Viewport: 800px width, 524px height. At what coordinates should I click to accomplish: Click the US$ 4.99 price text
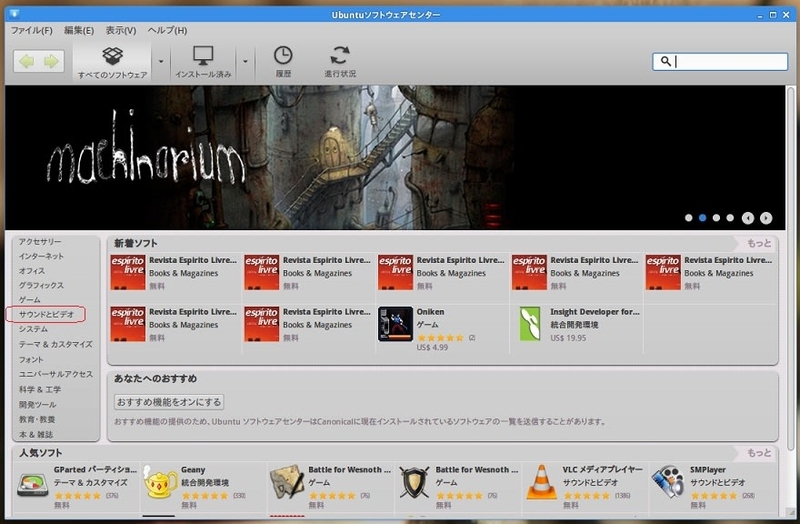click(432, 347)
